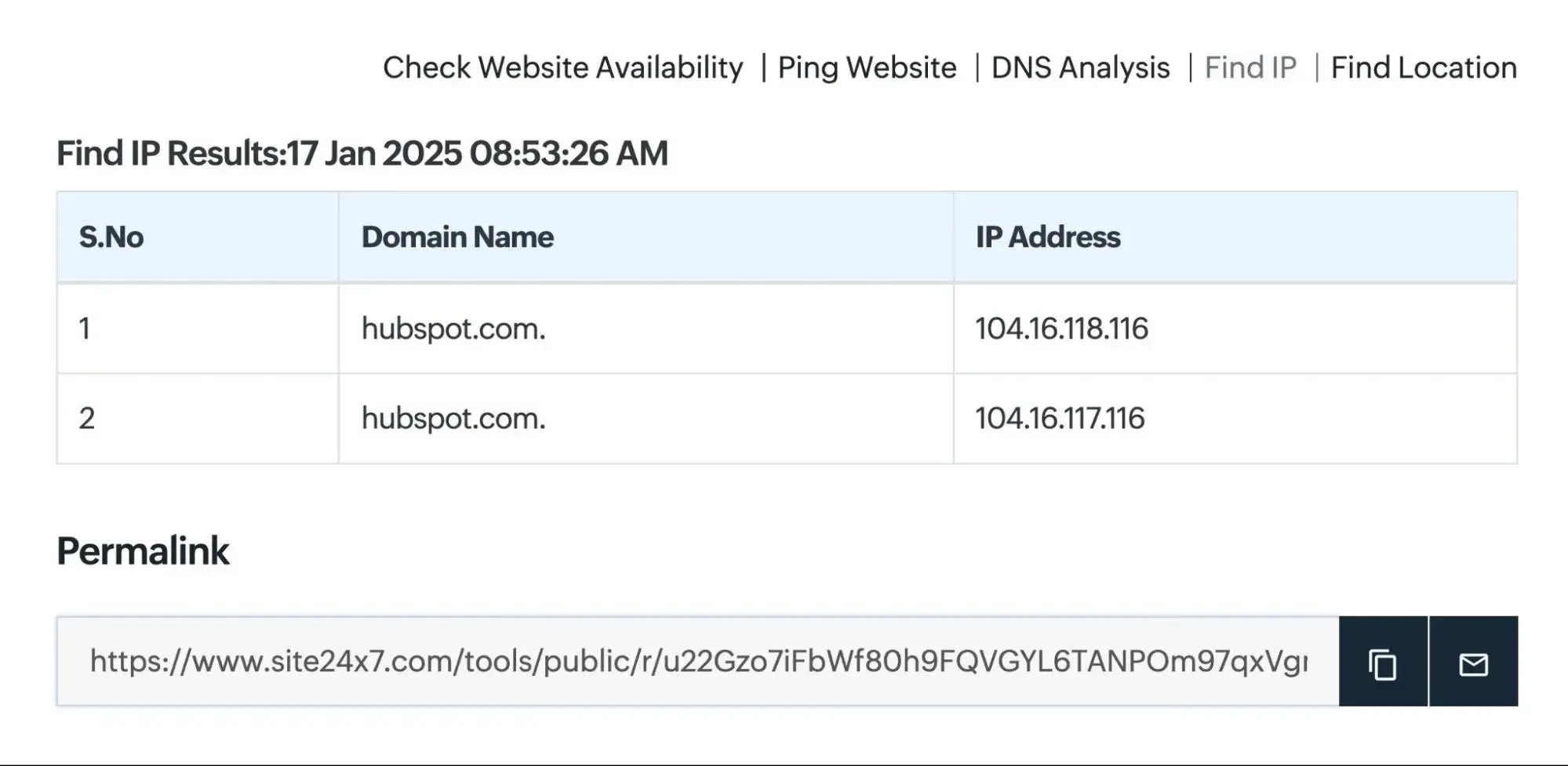Email the permalink using the envelope icon
The height and width of the screenshot is (766, 1568).
point(1473,663)
